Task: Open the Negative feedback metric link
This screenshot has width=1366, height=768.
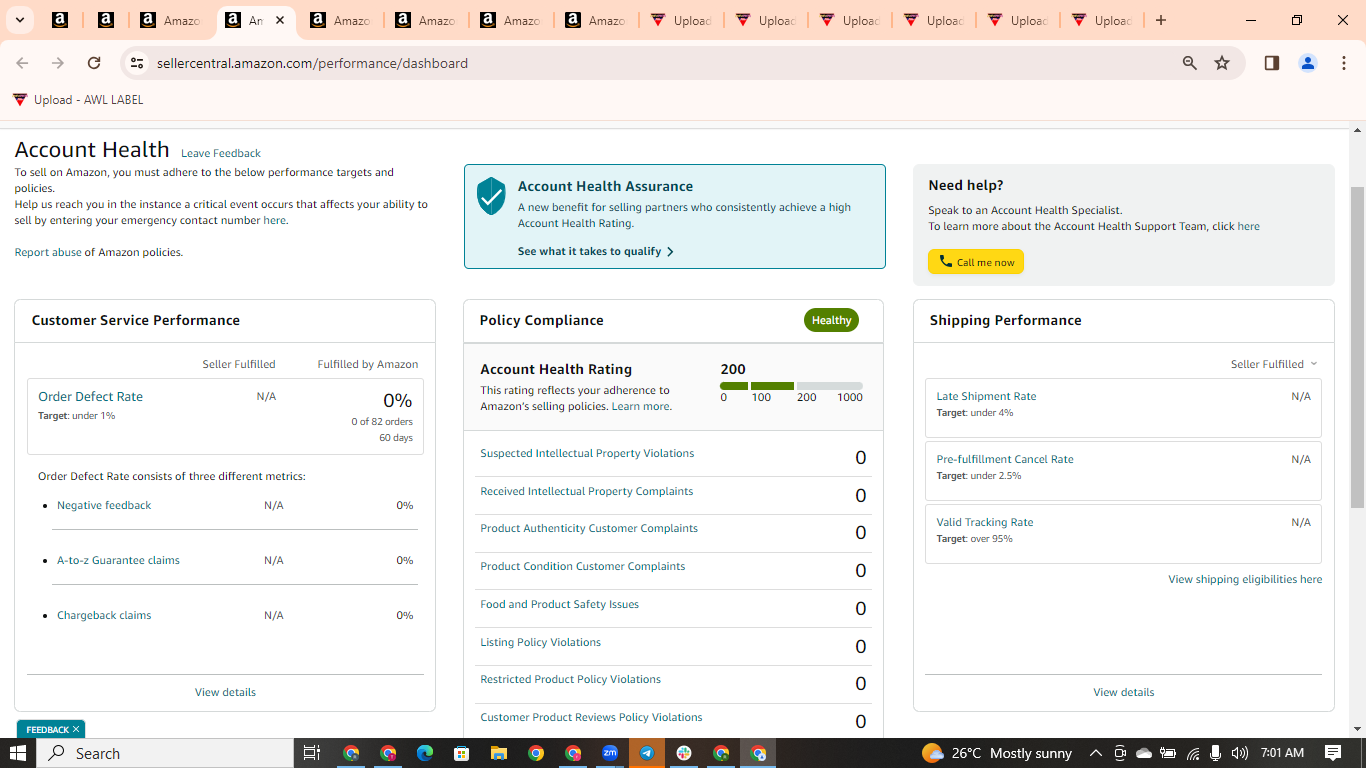Action: [x=104, y=505]
